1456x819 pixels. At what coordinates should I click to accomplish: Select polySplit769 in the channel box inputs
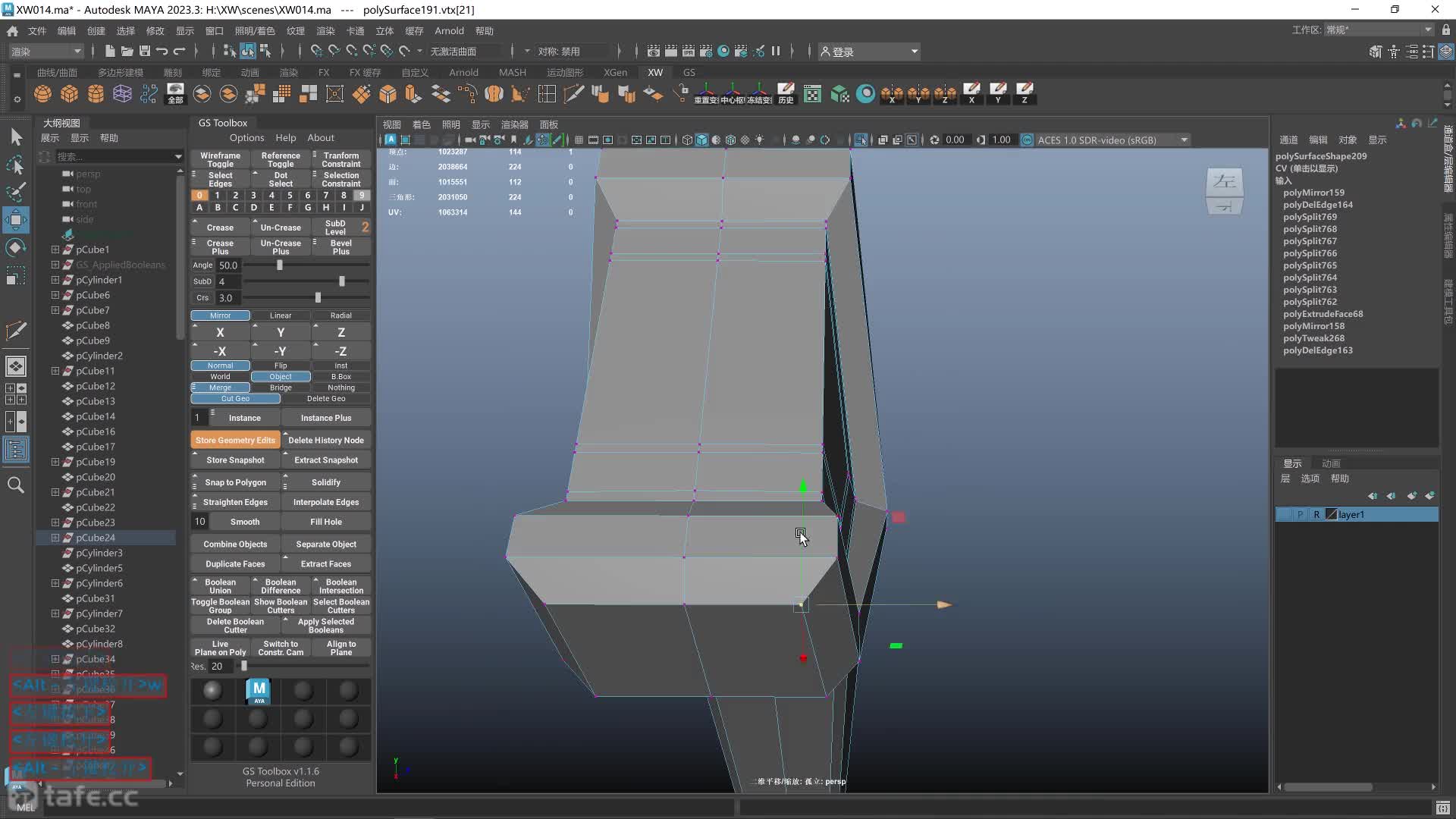pyautogui.click(x=1310, y=217)
